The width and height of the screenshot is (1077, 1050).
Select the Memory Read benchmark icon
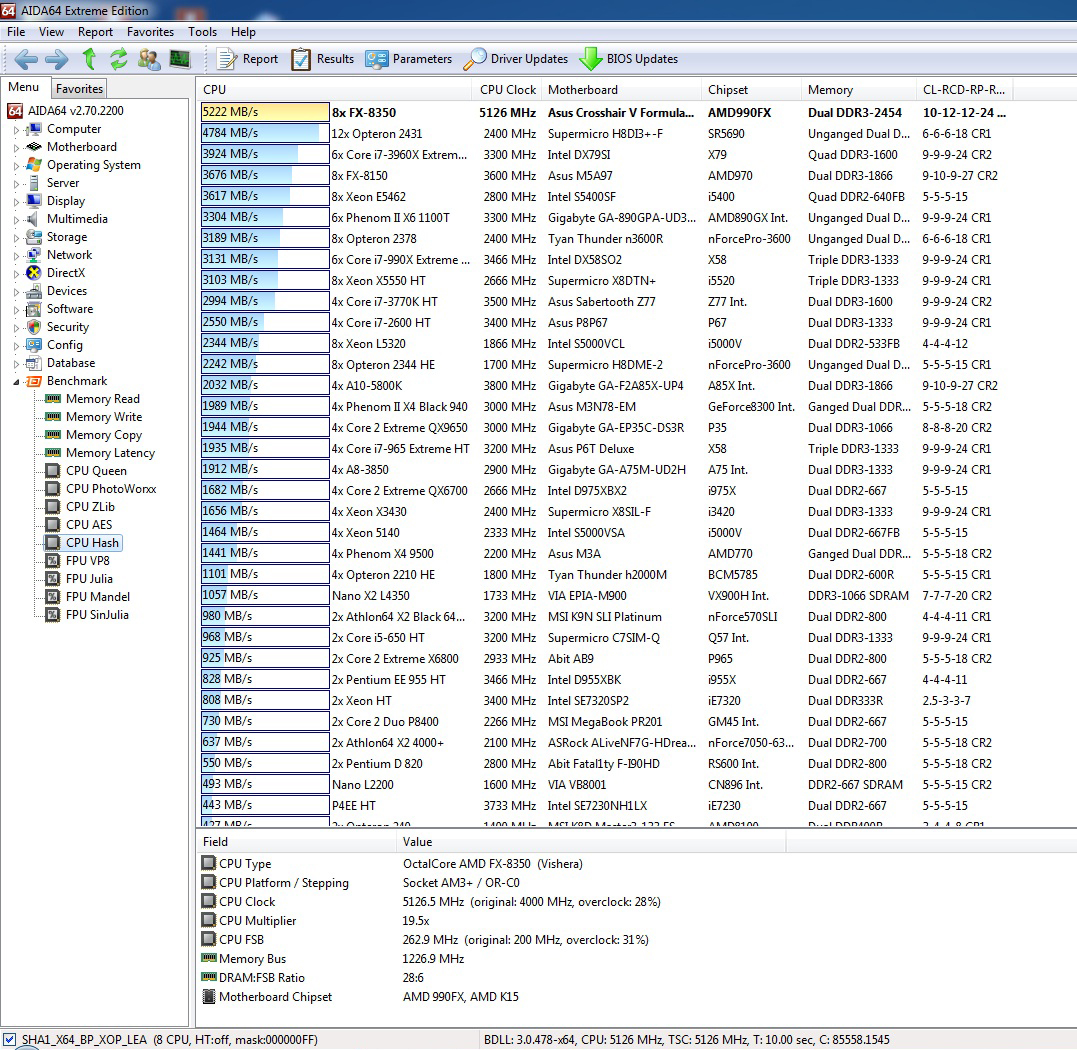click(x=53, y=399)
